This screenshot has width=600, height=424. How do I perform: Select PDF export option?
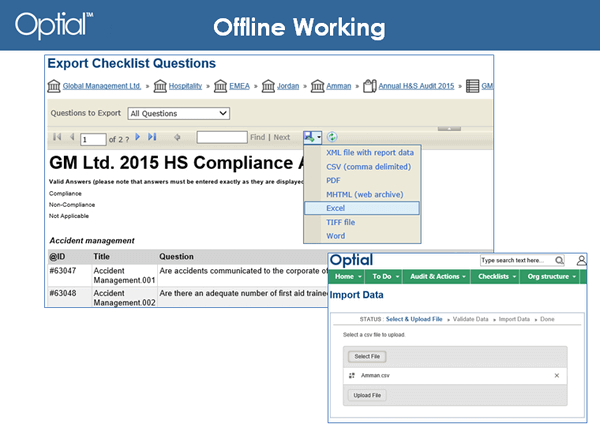pos(333,180)
